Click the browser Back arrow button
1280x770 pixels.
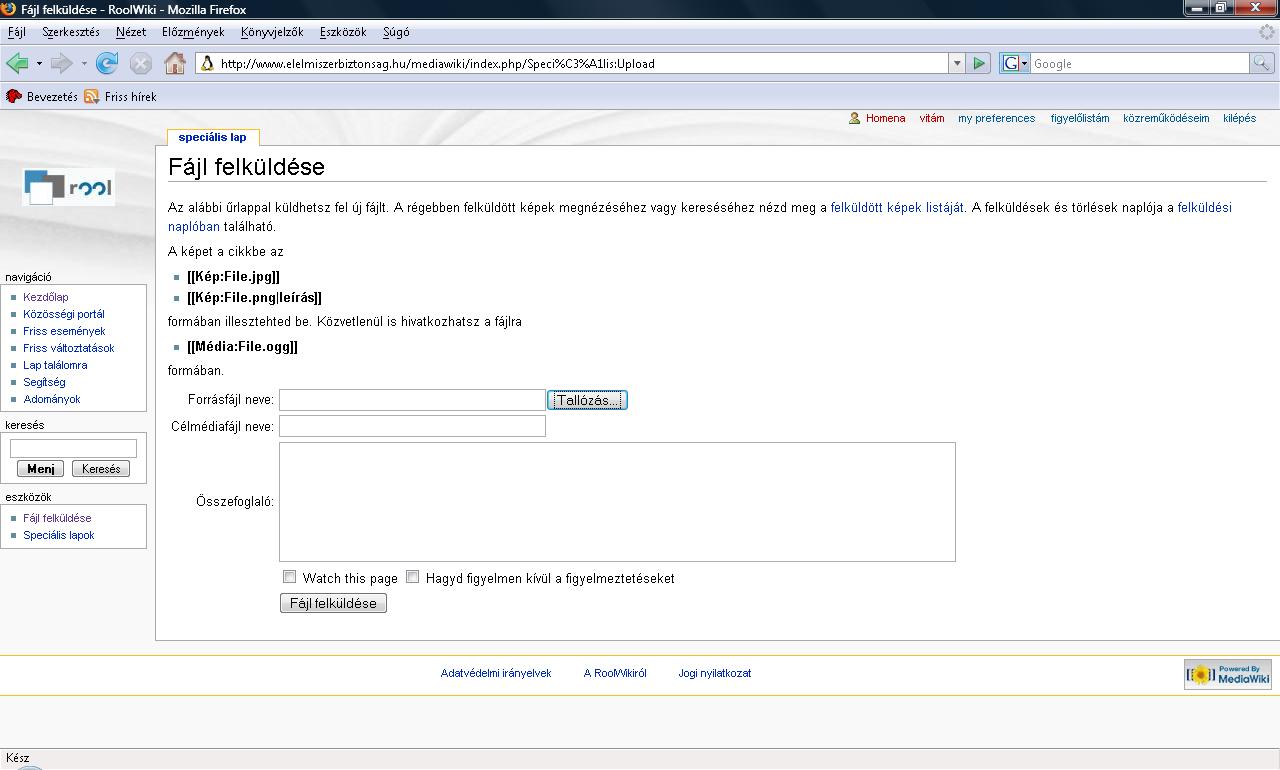tap(17, 63)
